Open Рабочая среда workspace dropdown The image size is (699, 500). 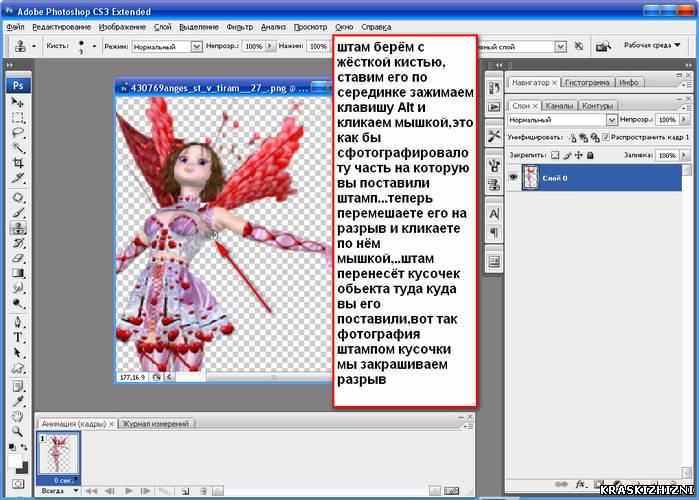[652, 45]
